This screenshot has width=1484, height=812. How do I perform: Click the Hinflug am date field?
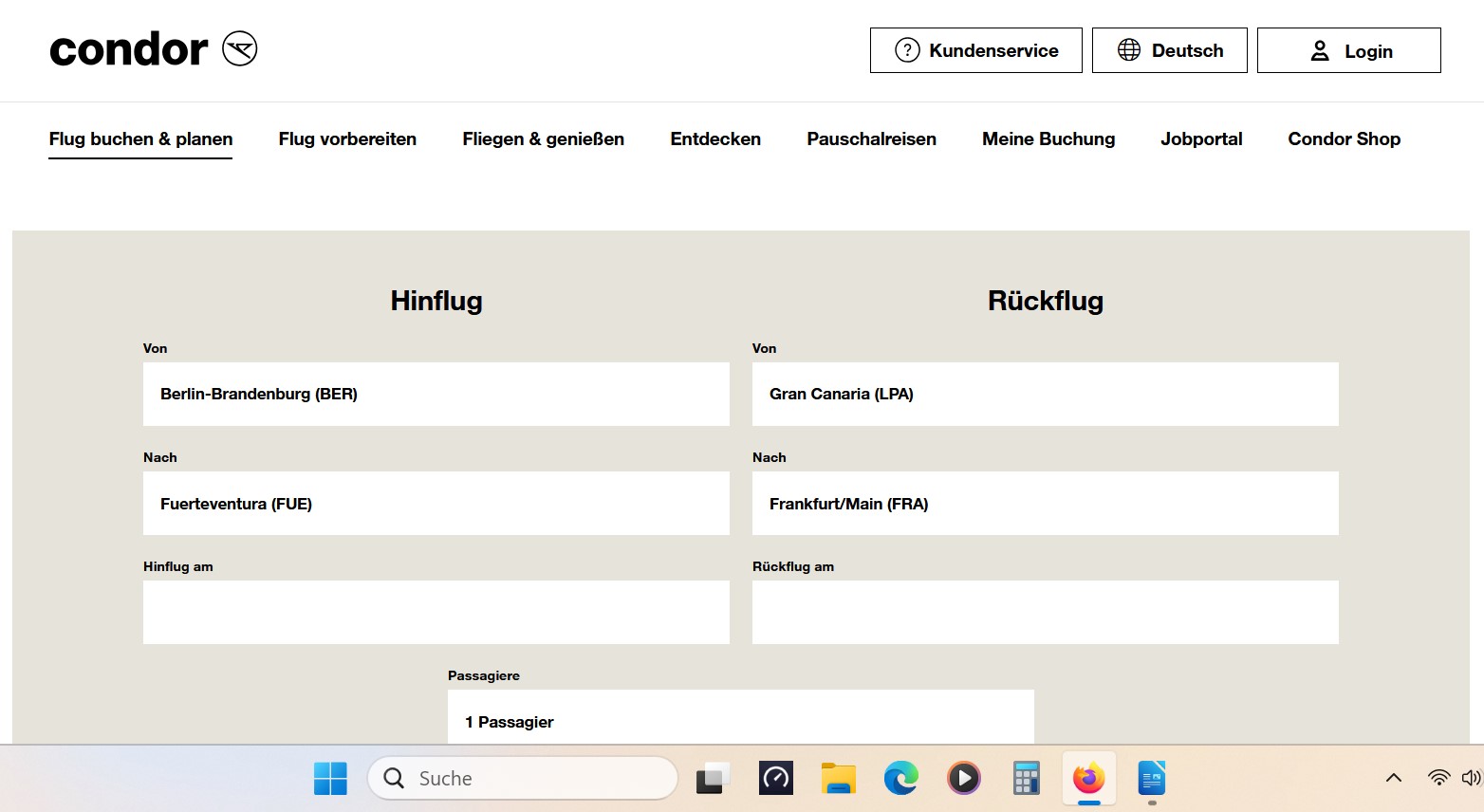(436, 612)
